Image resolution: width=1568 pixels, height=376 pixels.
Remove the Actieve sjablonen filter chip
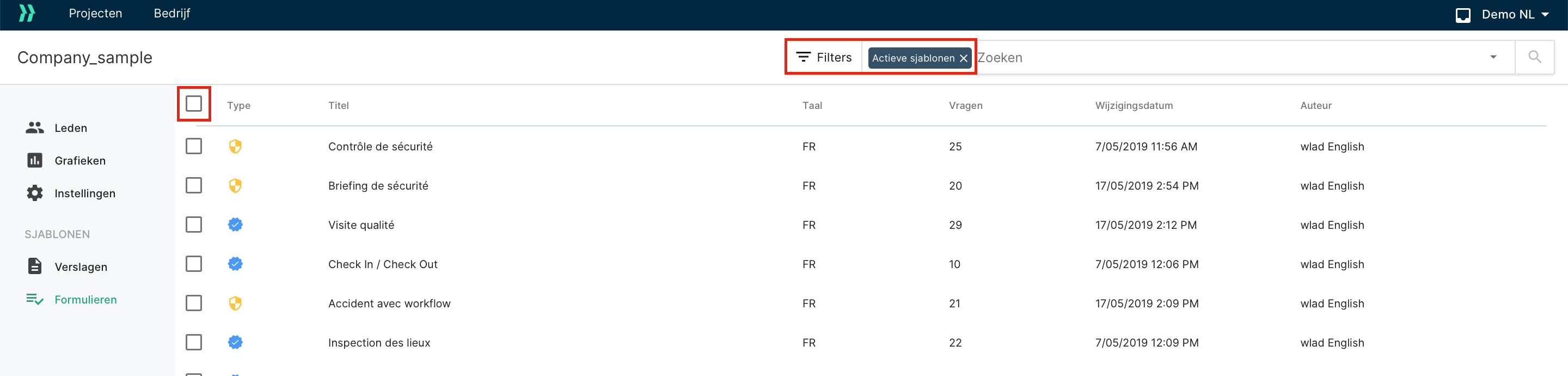[x=963, y=58]
